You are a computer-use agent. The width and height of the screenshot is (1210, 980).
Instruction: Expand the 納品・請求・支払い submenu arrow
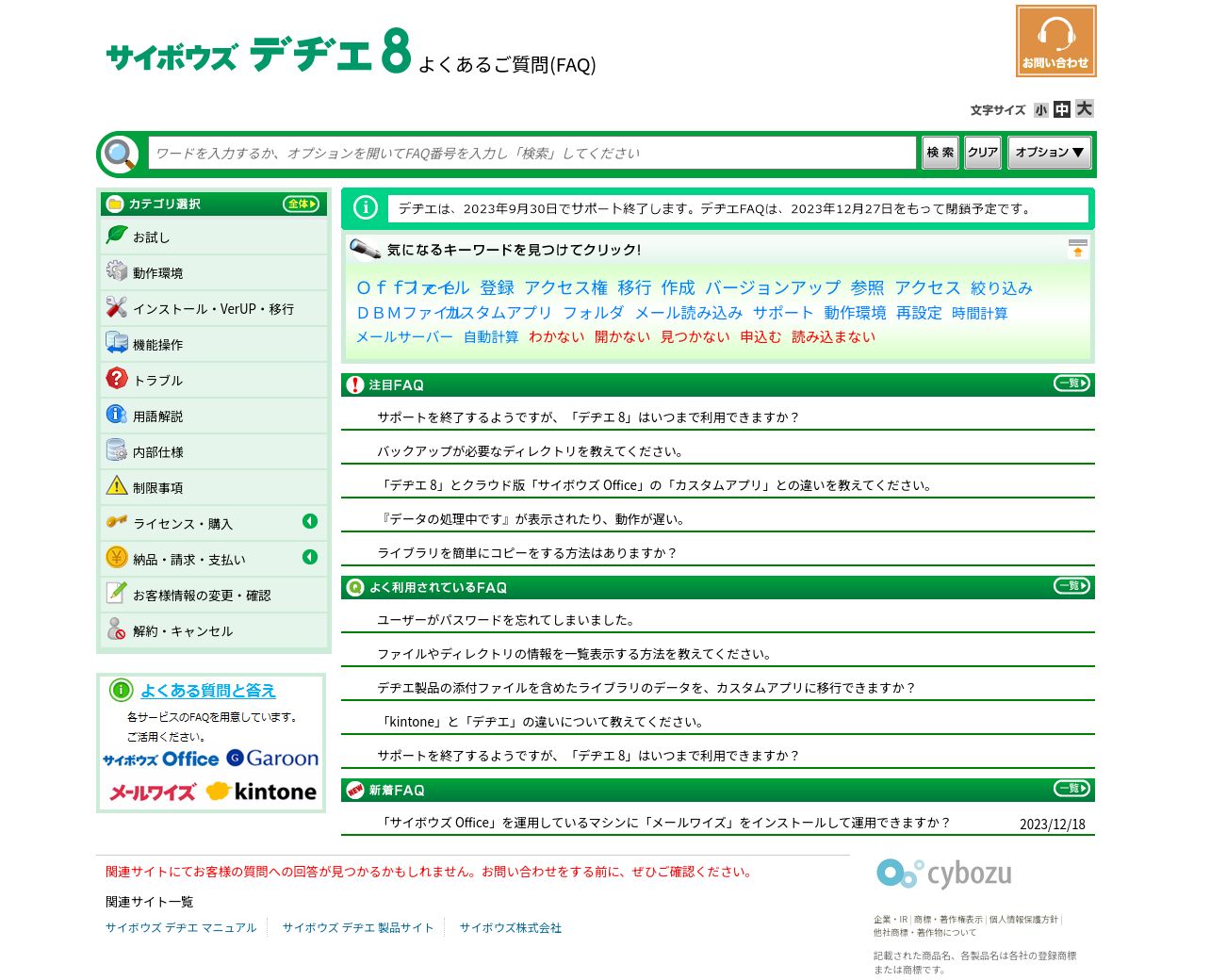(x=310, y=557)
